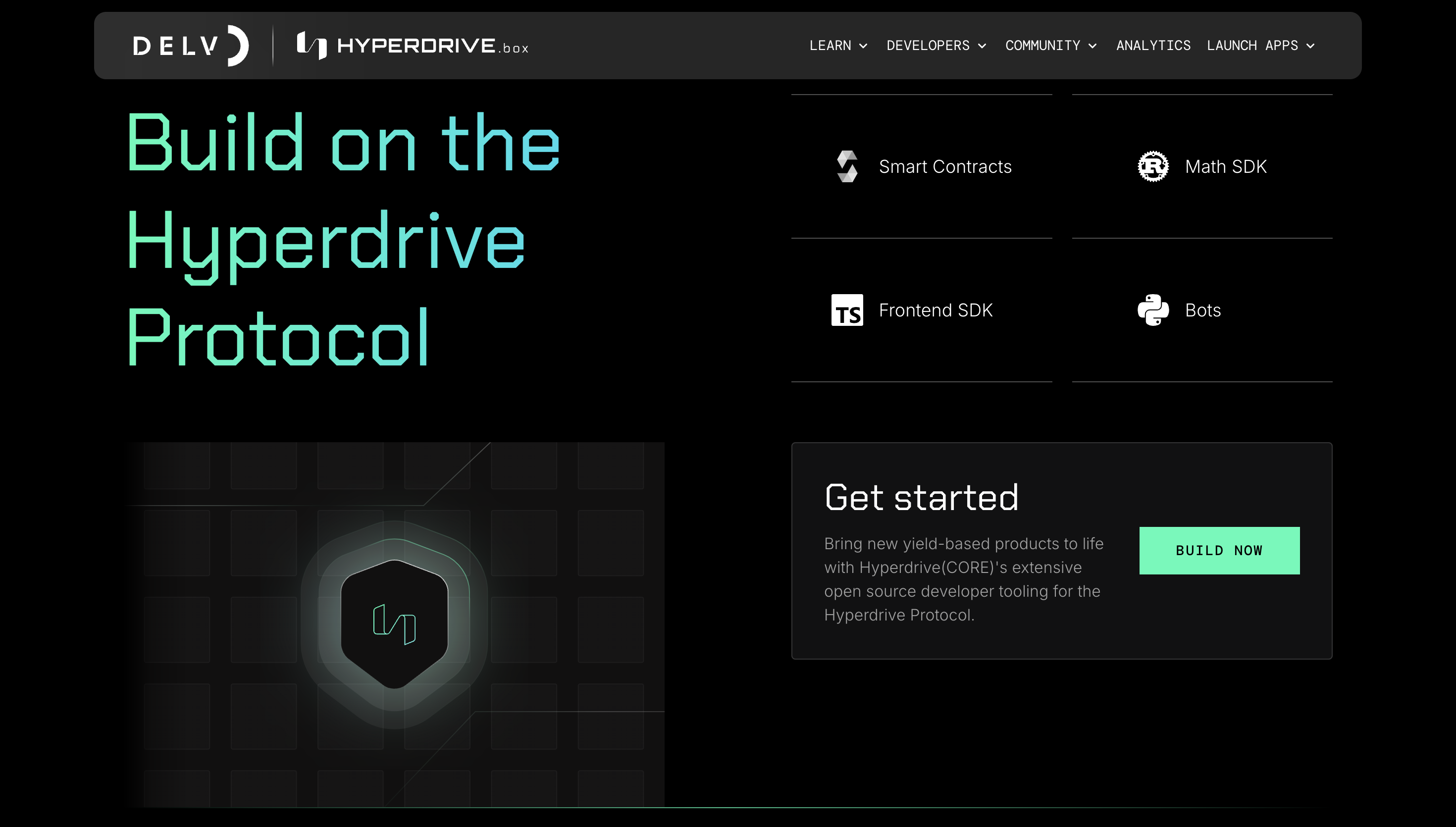Expand the Community chevron arrow
This screenshot has height=827, width=1456.
pyautogui.click(x=1092, y=46)
